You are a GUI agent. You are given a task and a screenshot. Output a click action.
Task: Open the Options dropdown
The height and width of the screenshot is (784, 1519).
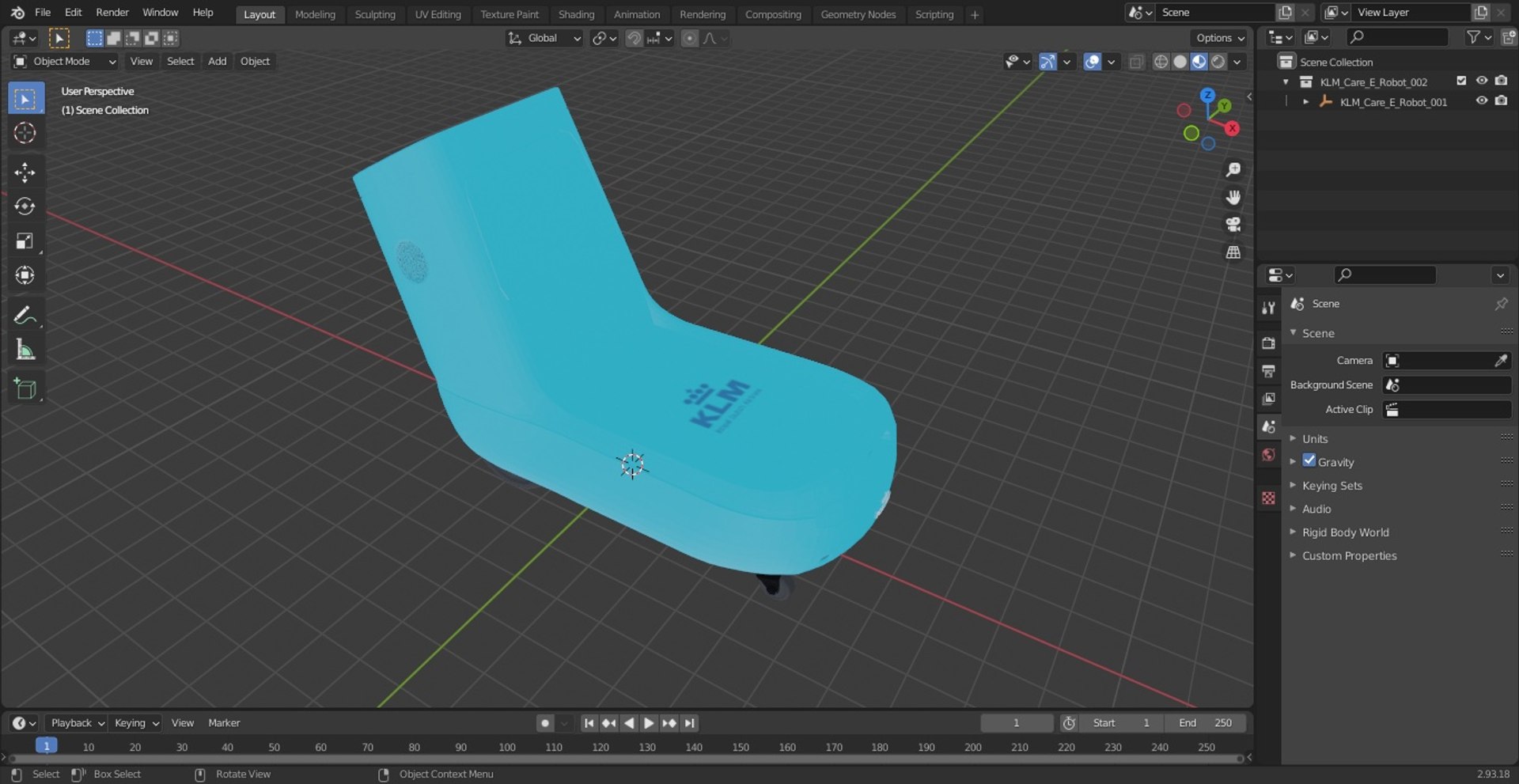[x=1219, y=38]
